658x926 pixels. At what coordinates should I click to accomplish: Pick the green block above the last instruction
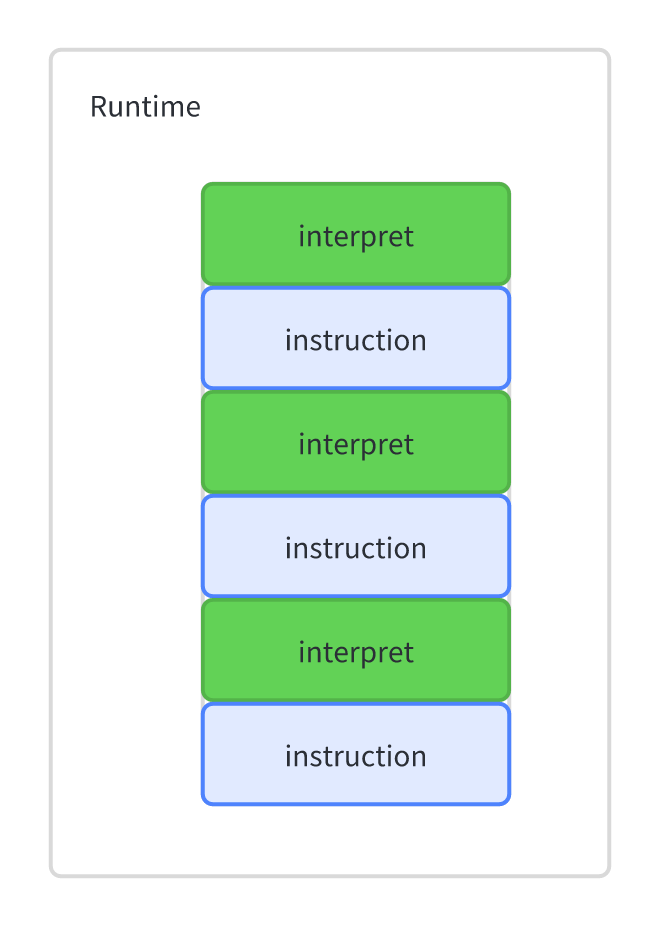tap(450, 650)
